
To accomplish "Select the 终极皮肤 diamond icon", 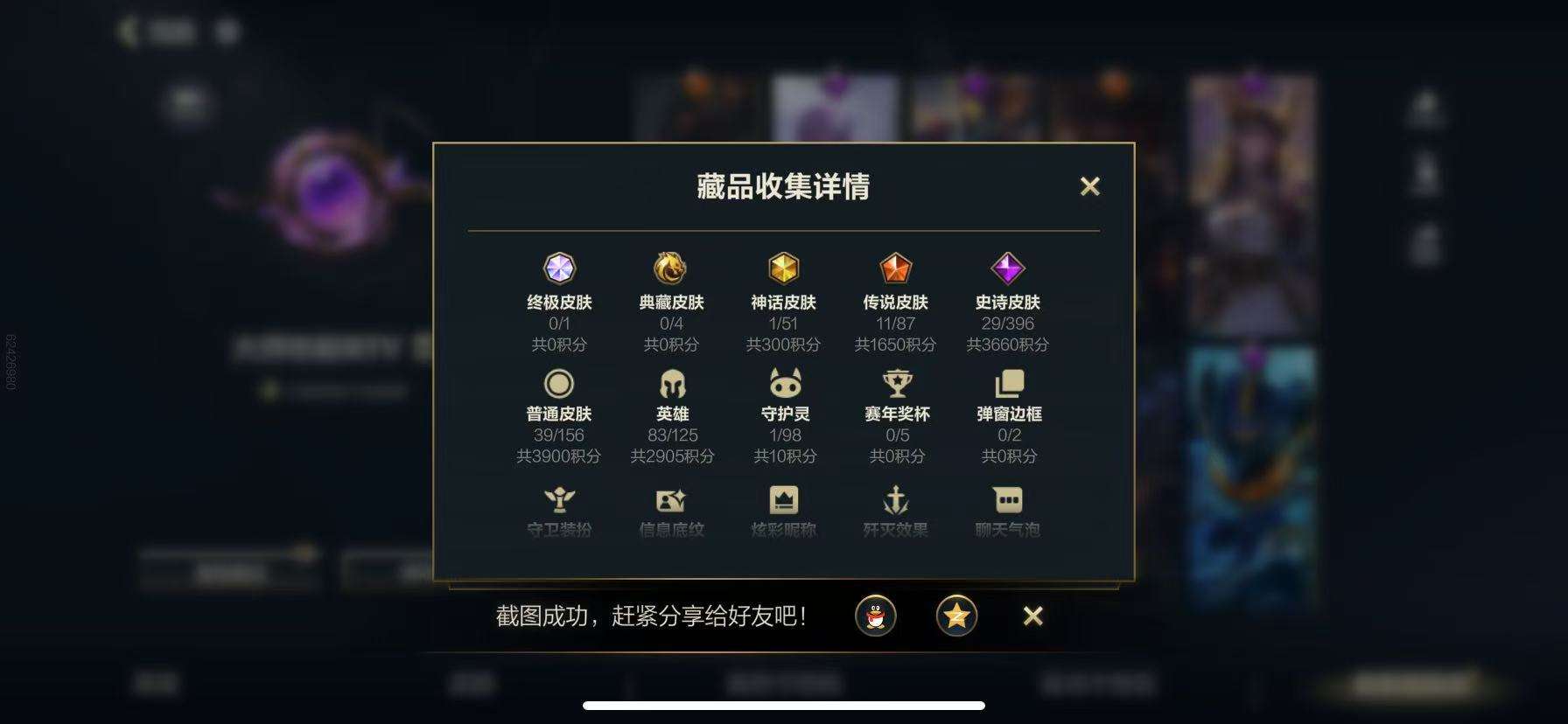I will tap(559, 268).
